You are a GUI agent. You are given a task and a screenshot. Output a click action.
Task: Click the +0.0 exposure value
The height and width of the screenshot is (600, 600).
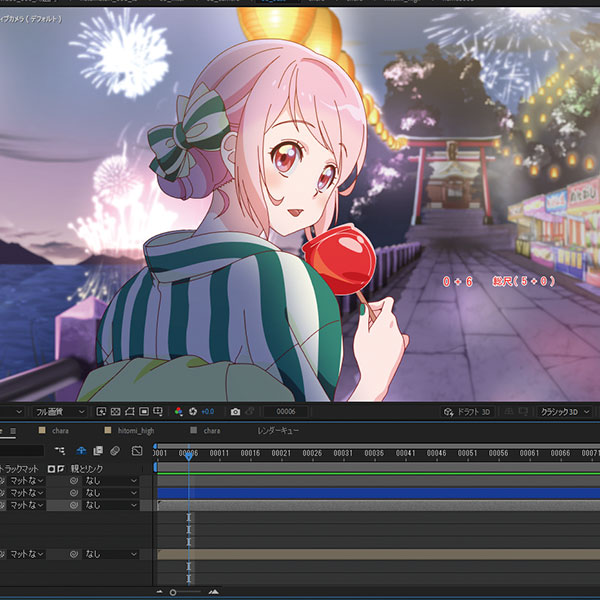coord(207,412)
